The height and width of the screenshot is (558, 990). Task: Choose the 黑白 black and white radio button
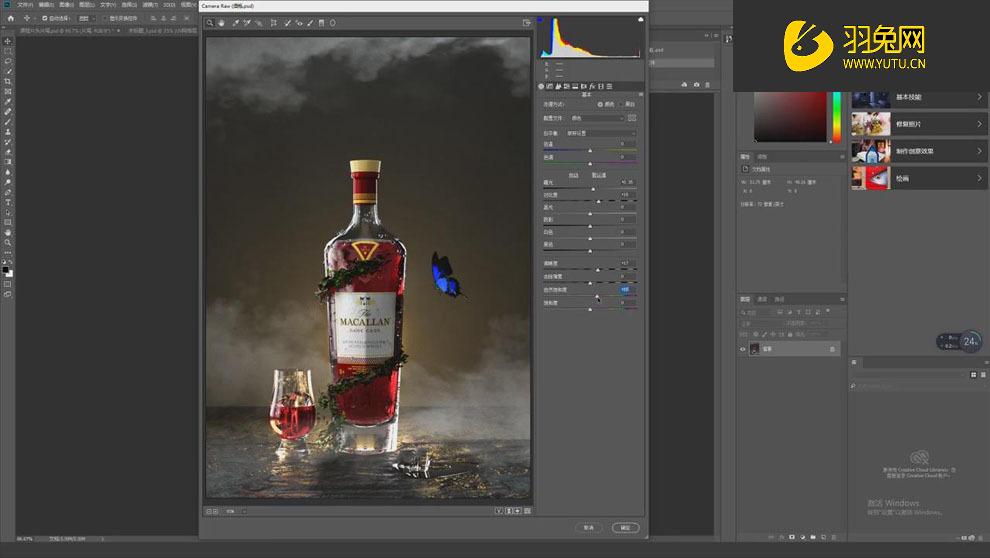point(621,104)
